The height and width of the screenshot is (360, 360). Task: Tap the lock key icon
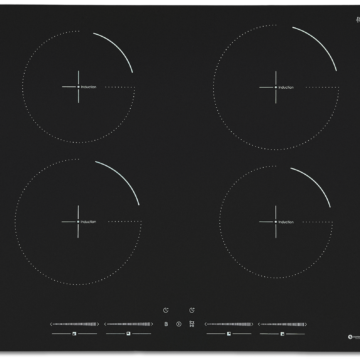point(166,324)
